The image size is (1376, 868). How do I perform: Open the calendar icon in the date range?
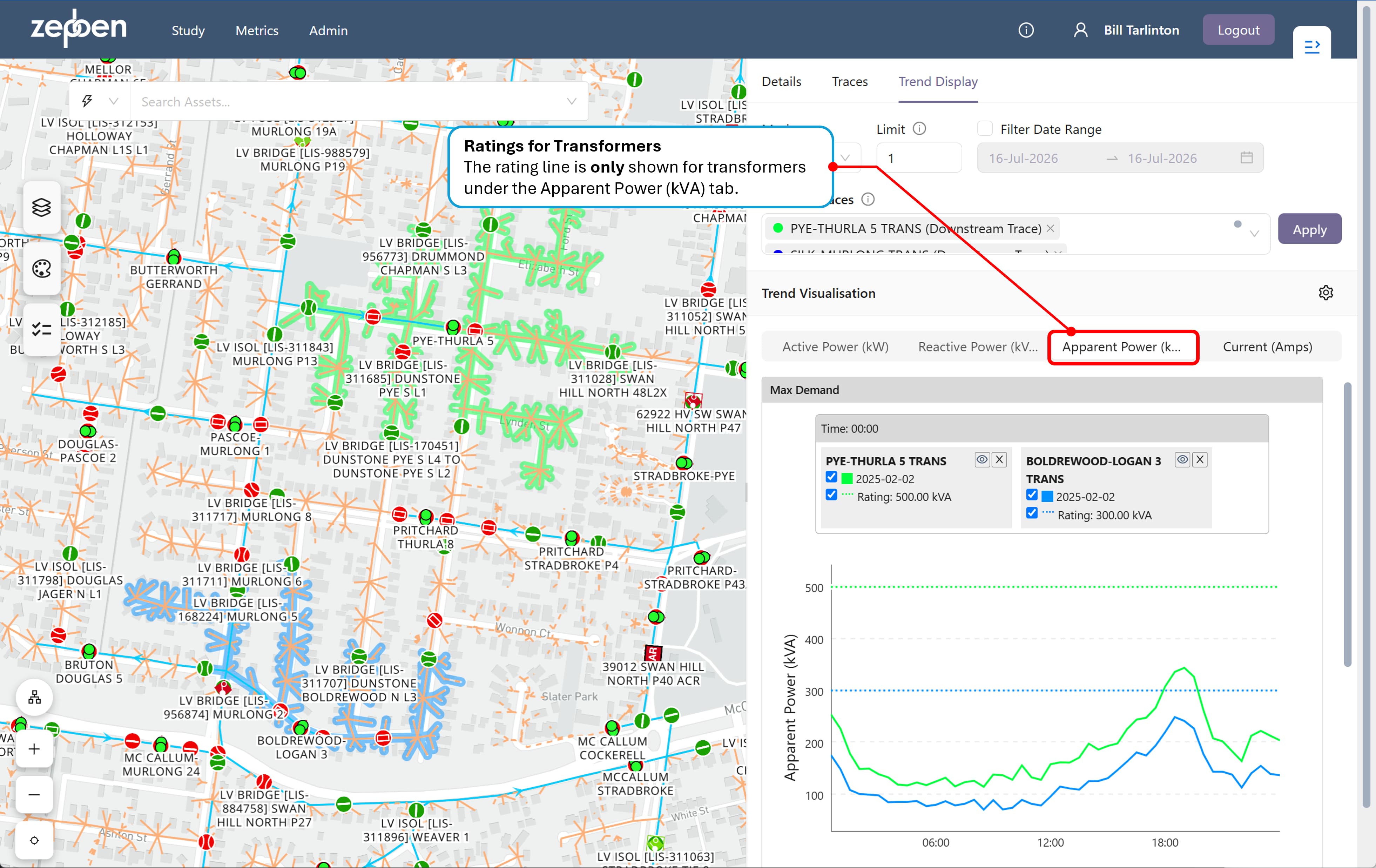[x=1247, y=158]
